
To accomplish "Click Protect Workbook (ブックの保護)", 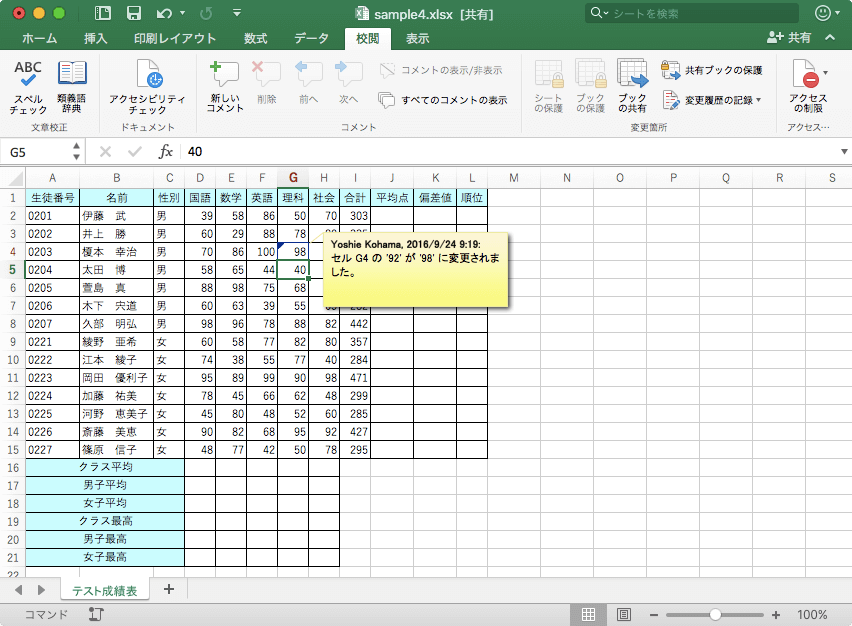I will click(591, 87).
